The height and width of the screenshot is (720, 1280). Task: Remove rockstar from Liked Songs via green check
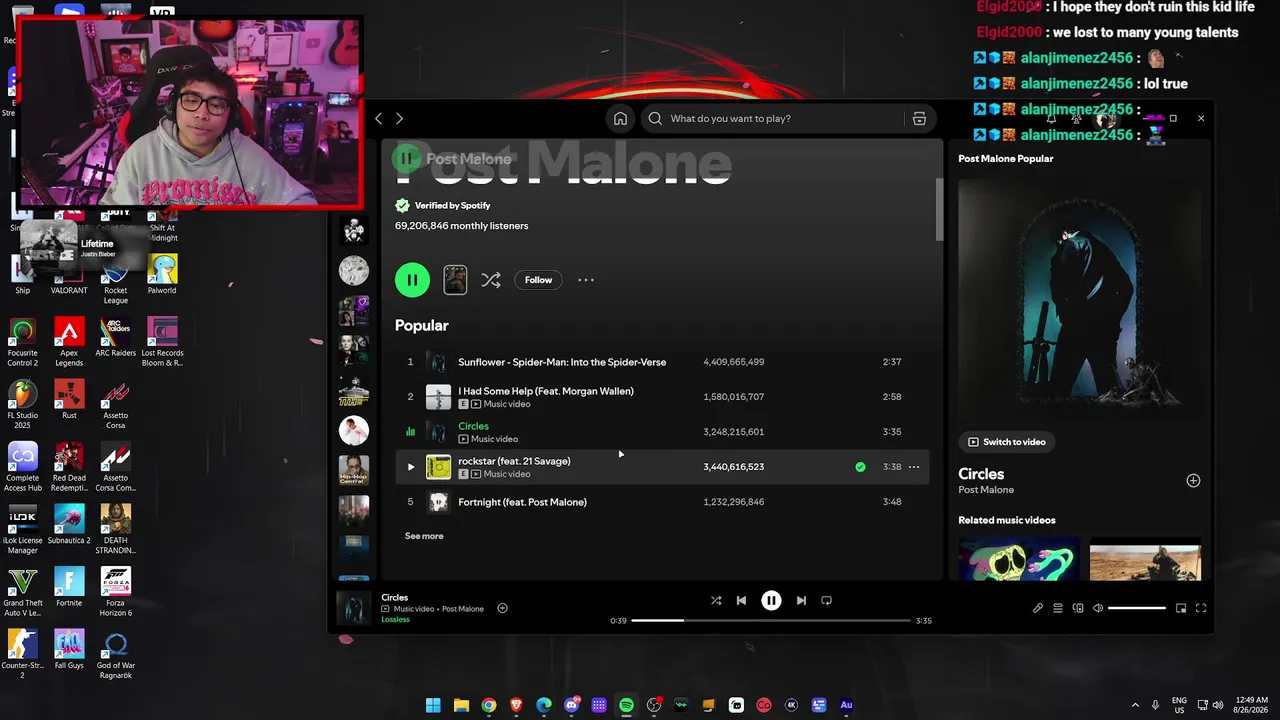(x=860, y=467)
